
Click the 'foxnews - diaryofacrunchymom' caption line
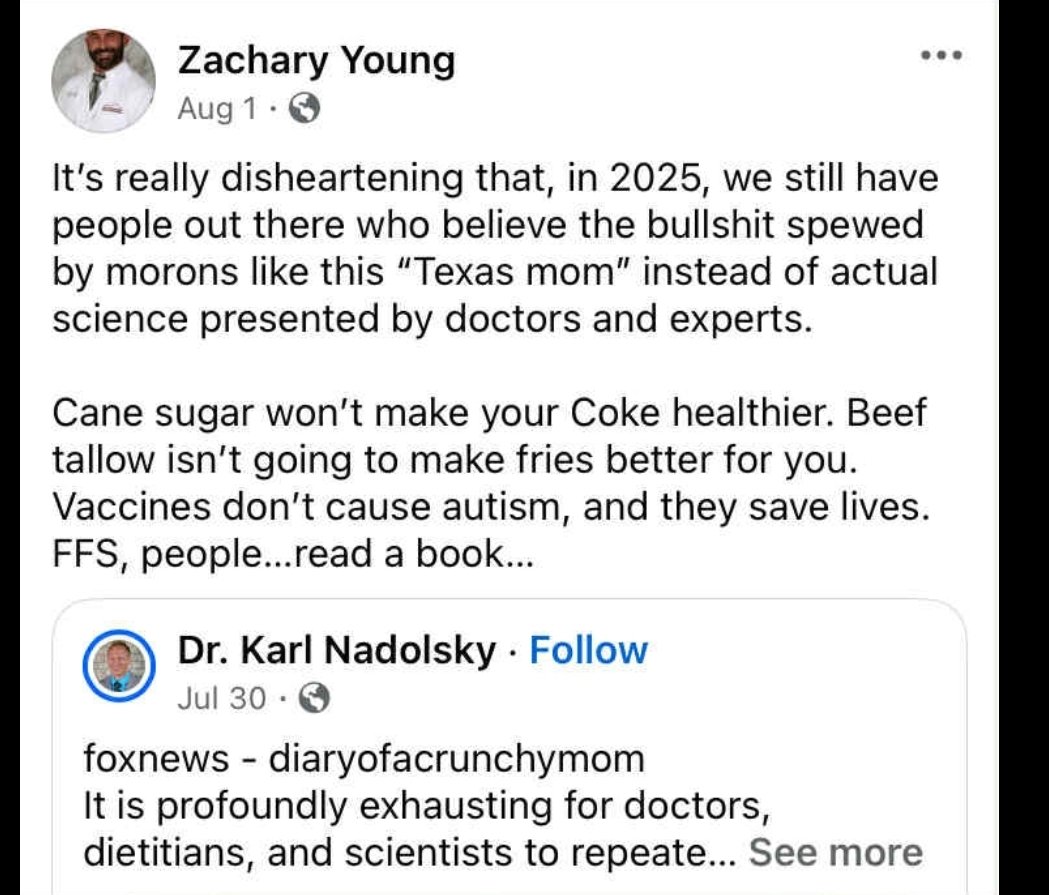tap(364, 759)
